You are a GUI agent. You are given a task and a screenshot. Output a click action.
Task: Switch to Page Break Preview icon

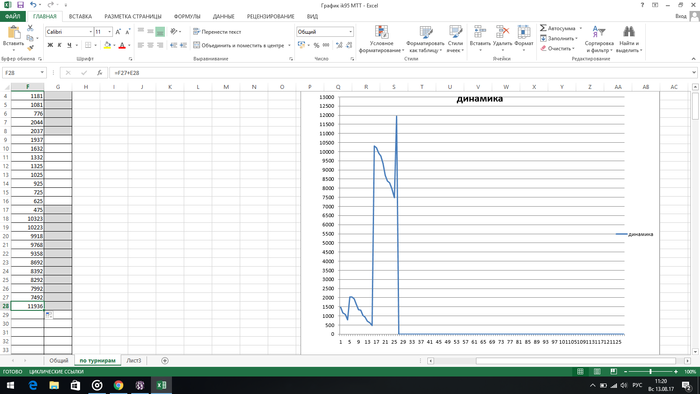[613, 371]
